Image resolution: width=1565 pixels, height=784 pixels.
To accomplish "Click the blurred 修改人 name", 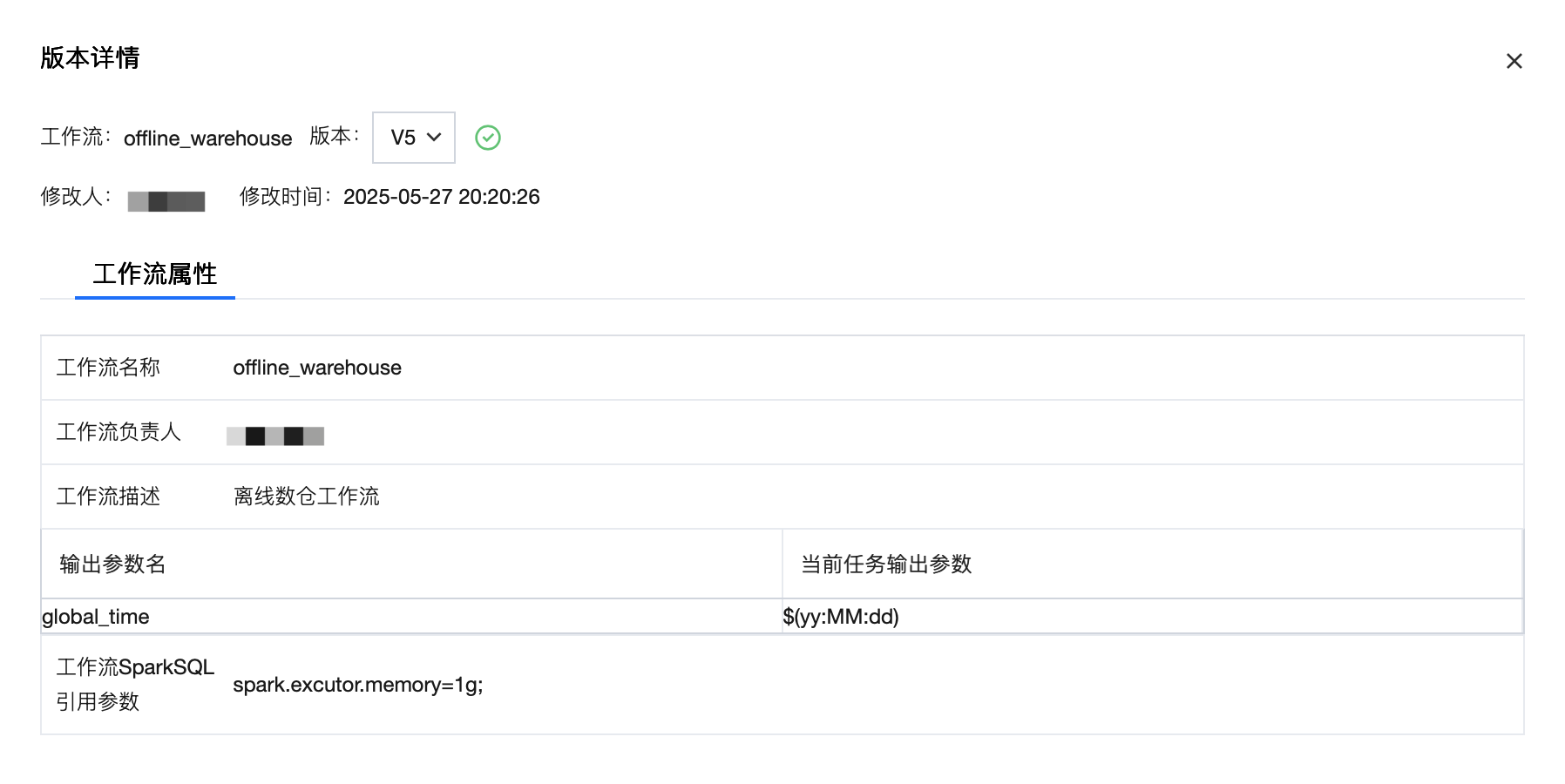I will (x=166, y=201).
